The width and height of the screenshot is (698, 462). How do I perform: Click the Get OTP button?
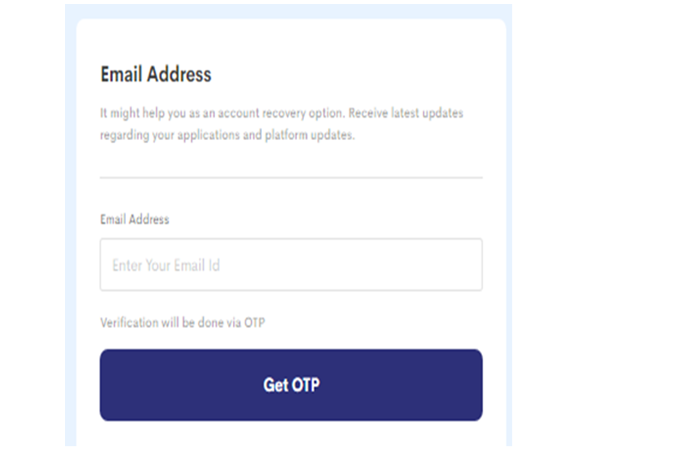[x=291, y=385]
